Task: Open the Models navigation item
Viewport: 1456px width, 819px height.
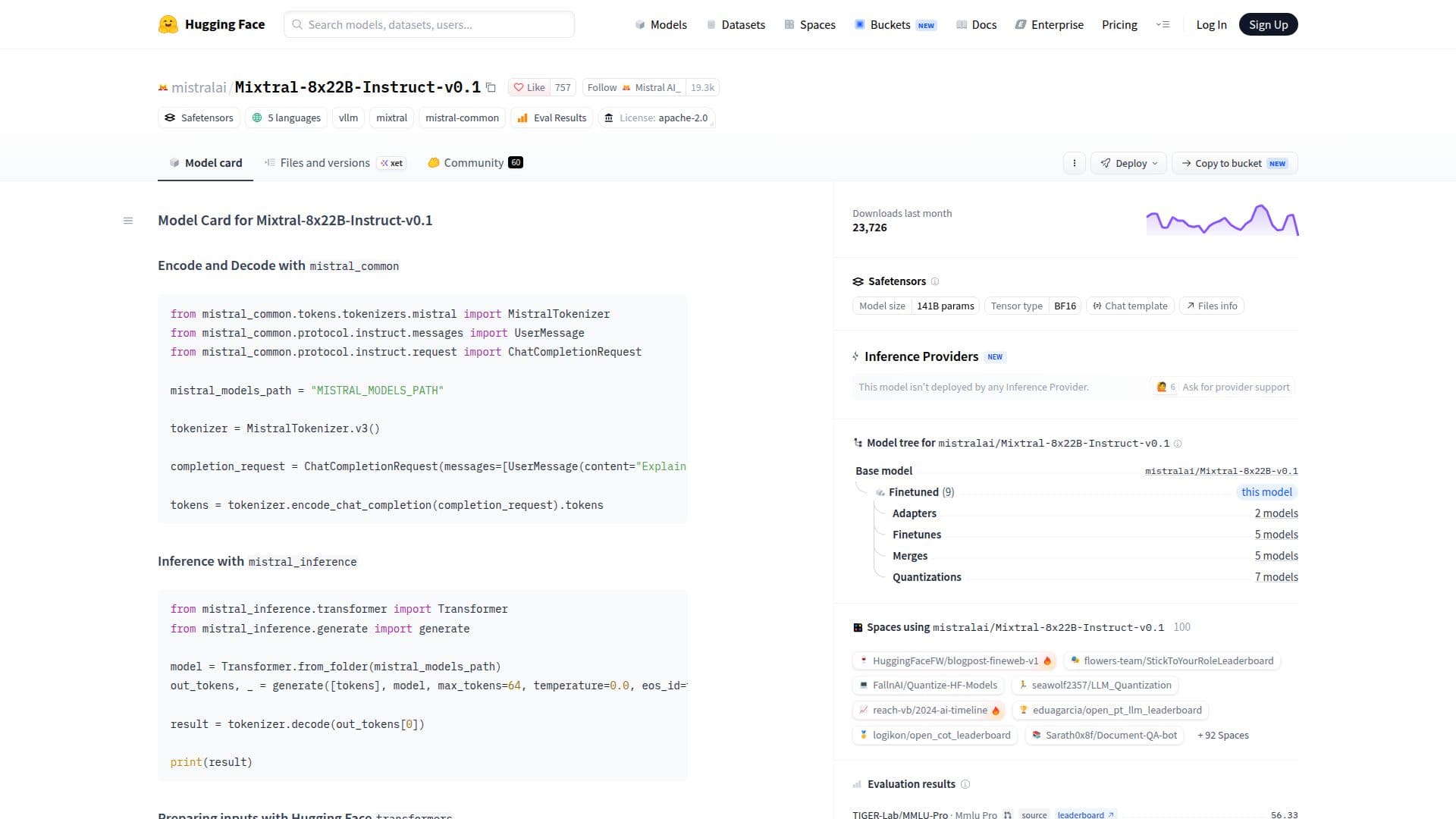Action: coord(661,24)
